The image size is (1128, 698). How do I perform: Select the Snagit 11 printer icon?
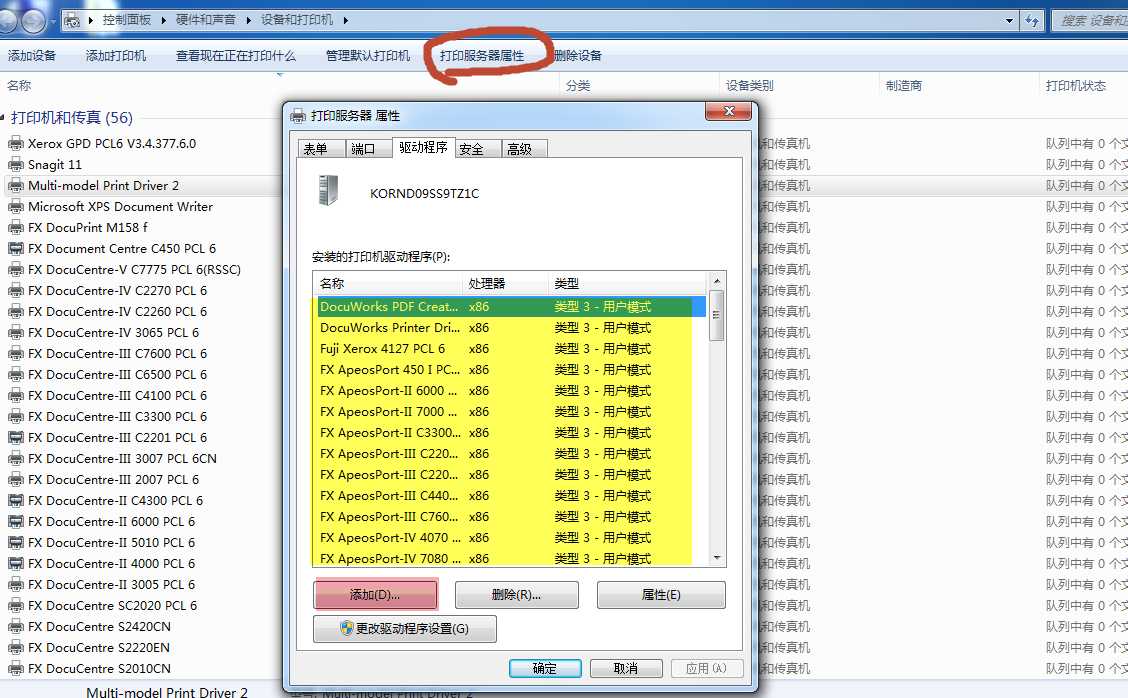click(15, 164)
